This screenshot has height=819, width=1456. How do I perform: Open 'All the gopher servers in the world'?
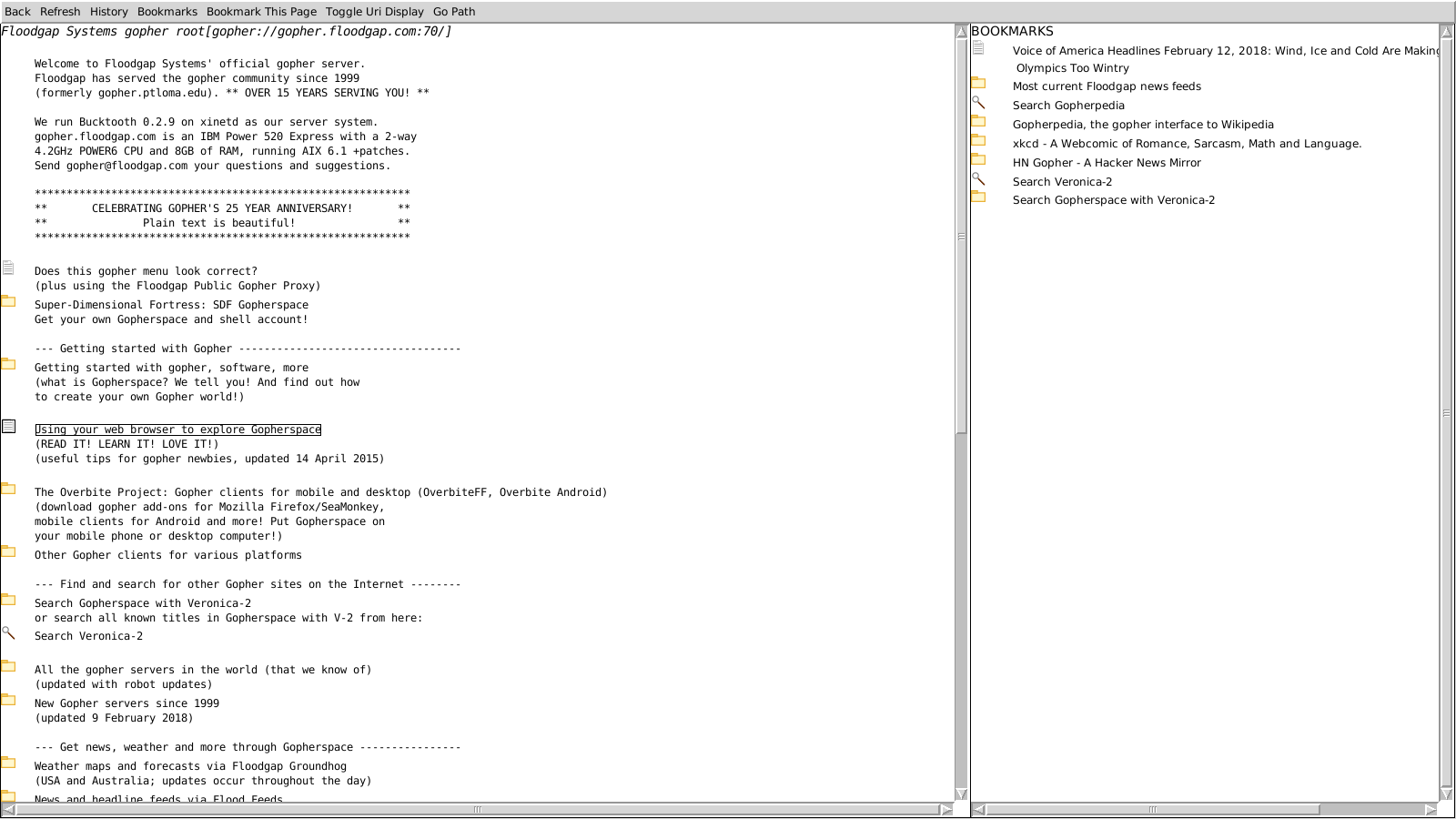click(x=203, y=670)
